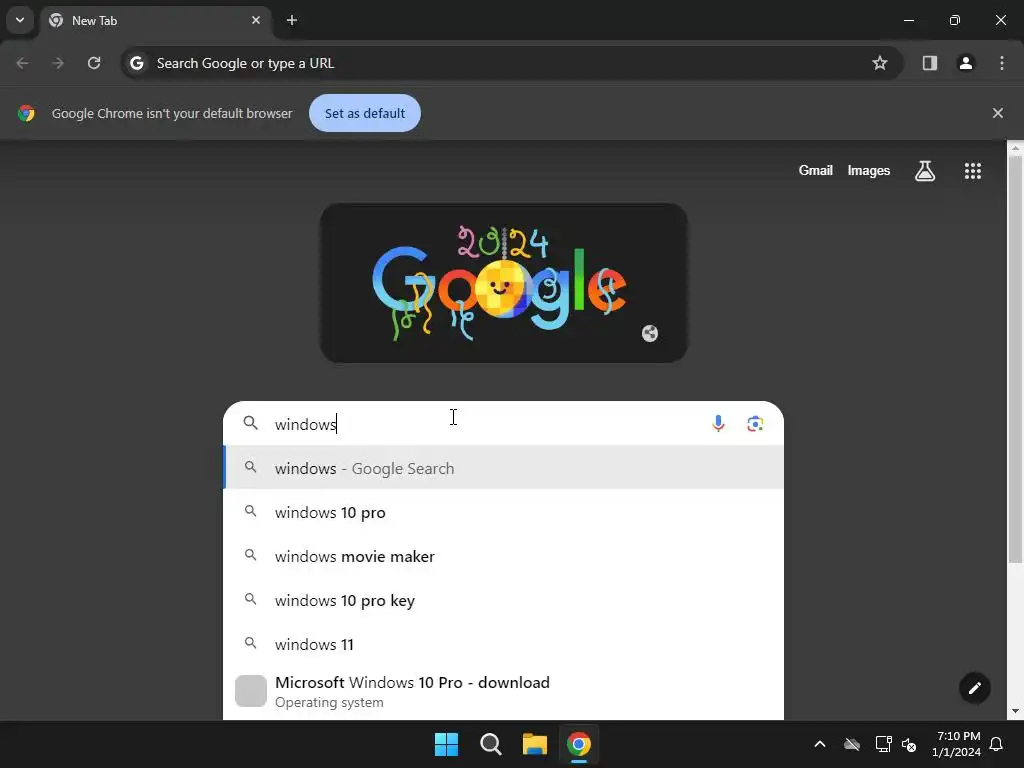This screenshot has width=1024, height=768.
Task: Select the New Tab browser tab
Action: [156, 20]
